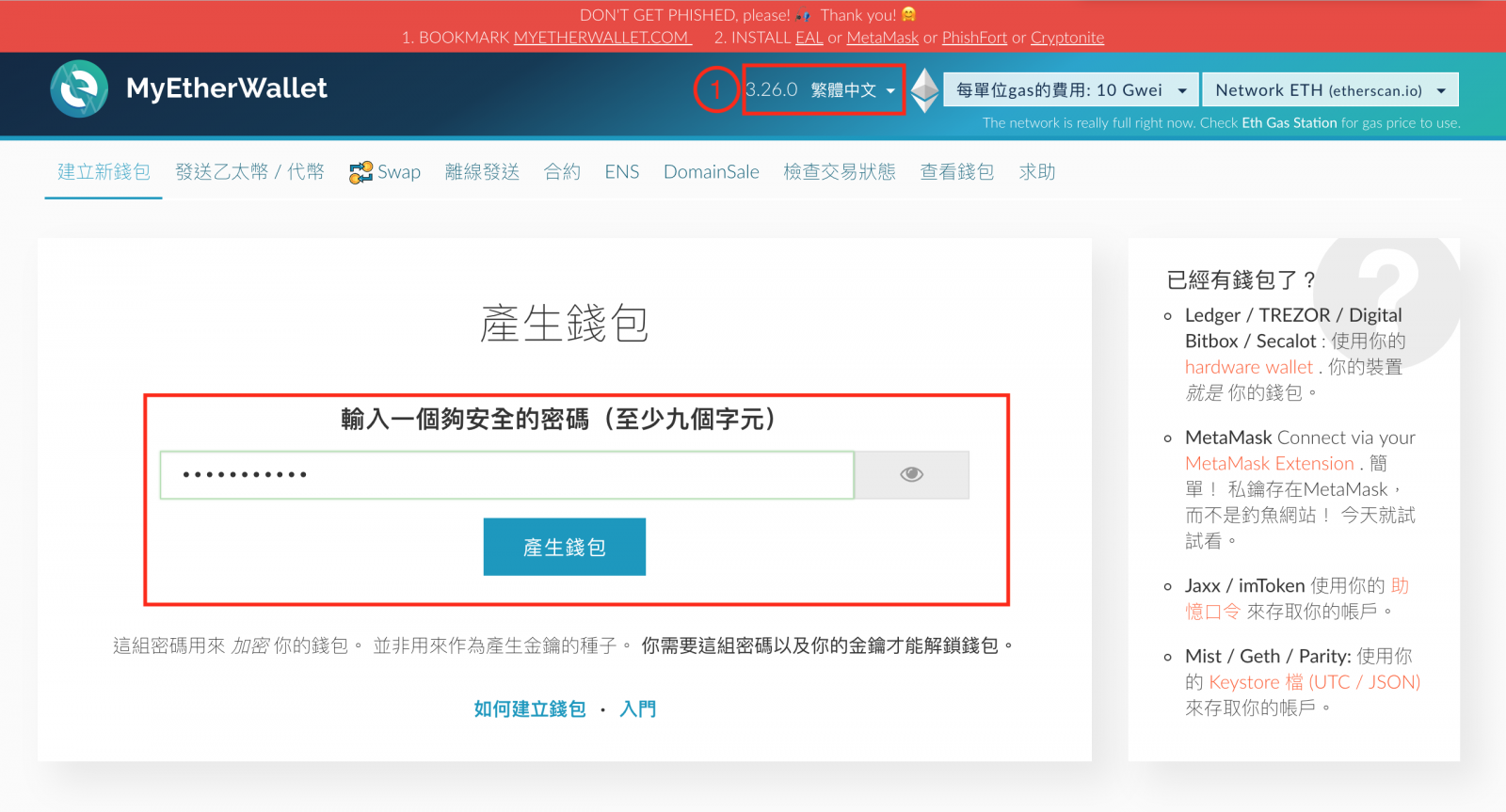The image size is (1506, 812).
Task: Click the Swap arrows icon in the navigation
Action: [360, 172]
